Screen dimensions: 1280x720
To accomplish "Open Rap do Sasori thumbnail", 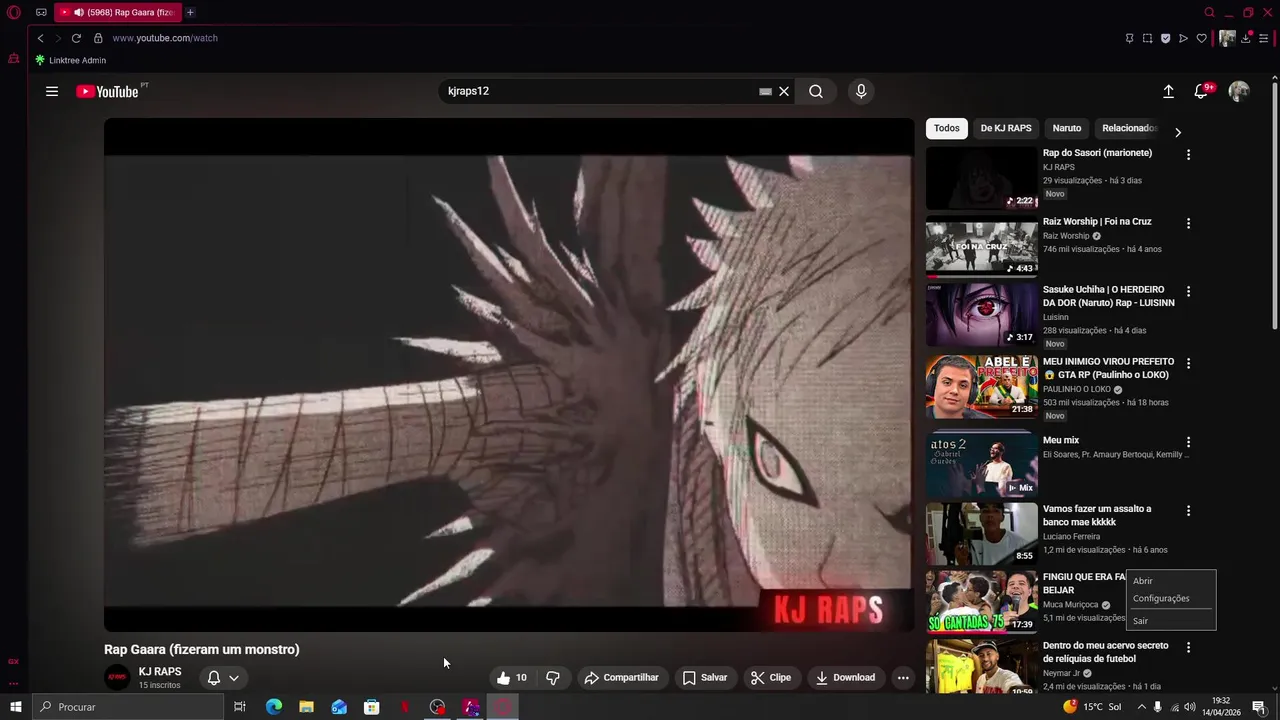I will 981,178.
